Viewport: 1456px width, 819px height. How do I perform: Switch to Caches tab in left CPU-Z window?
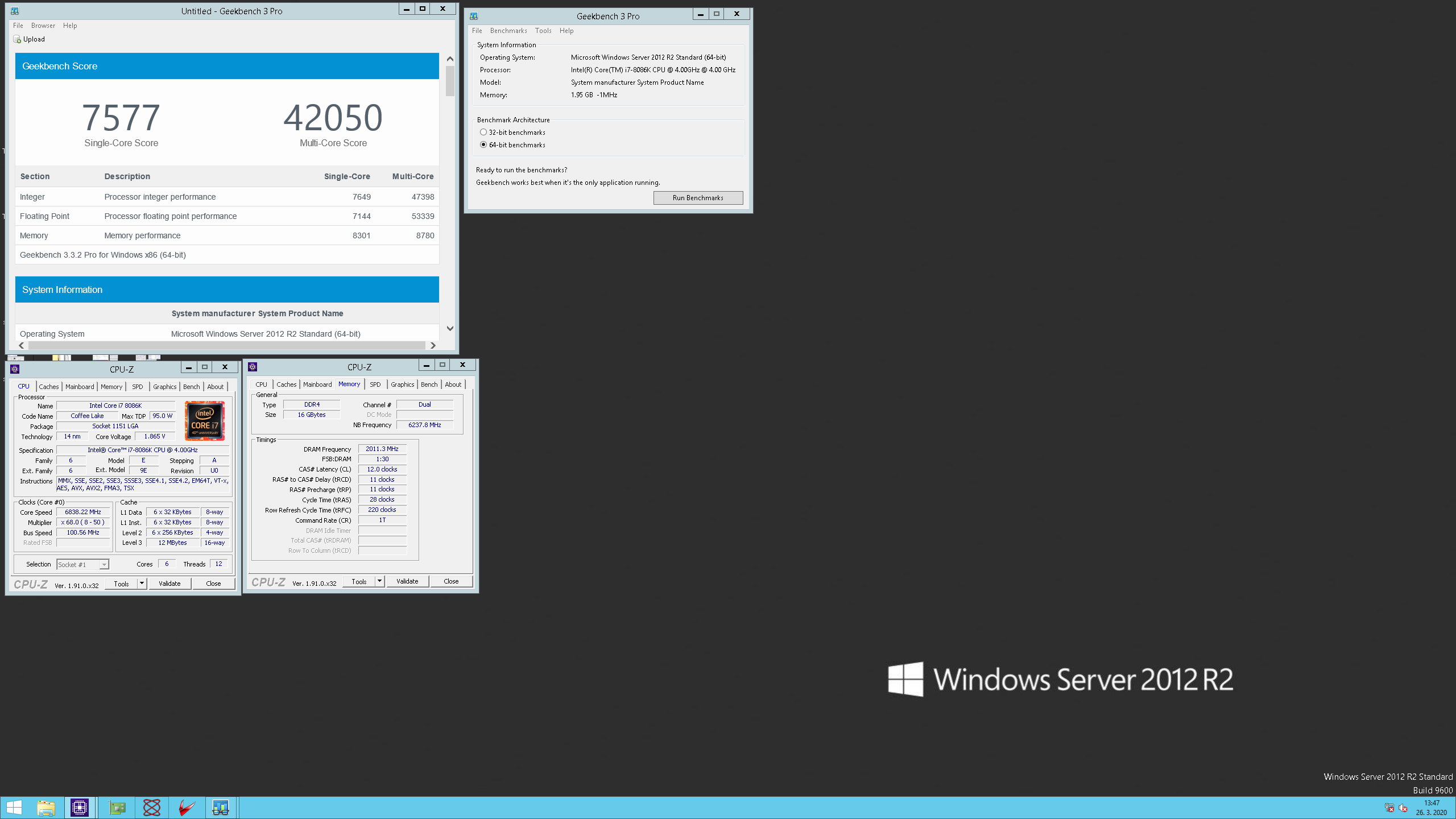(49, 387)
